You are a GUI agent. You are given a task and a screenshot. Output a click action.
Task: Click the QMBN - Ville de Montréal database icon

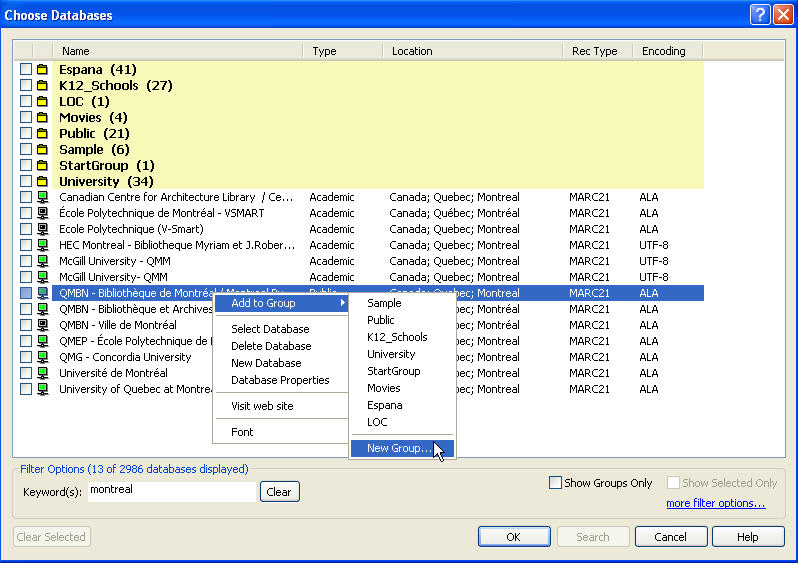pos(43,325)
